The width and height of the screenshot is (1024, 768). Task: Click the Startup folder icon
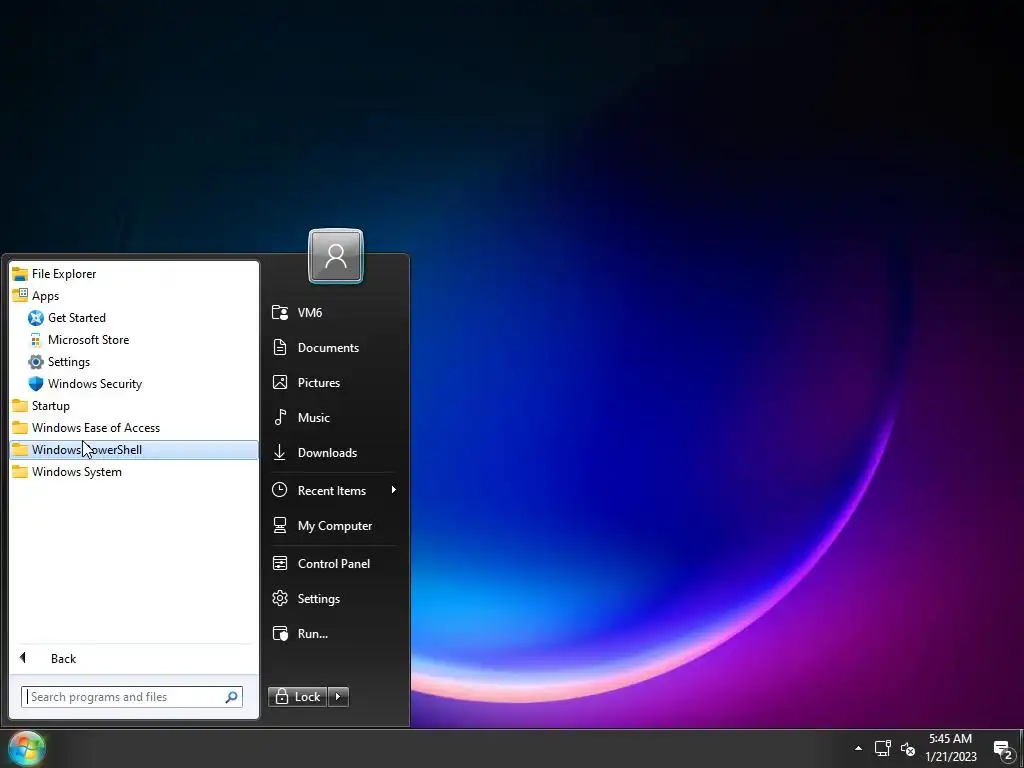coord(20,406)
